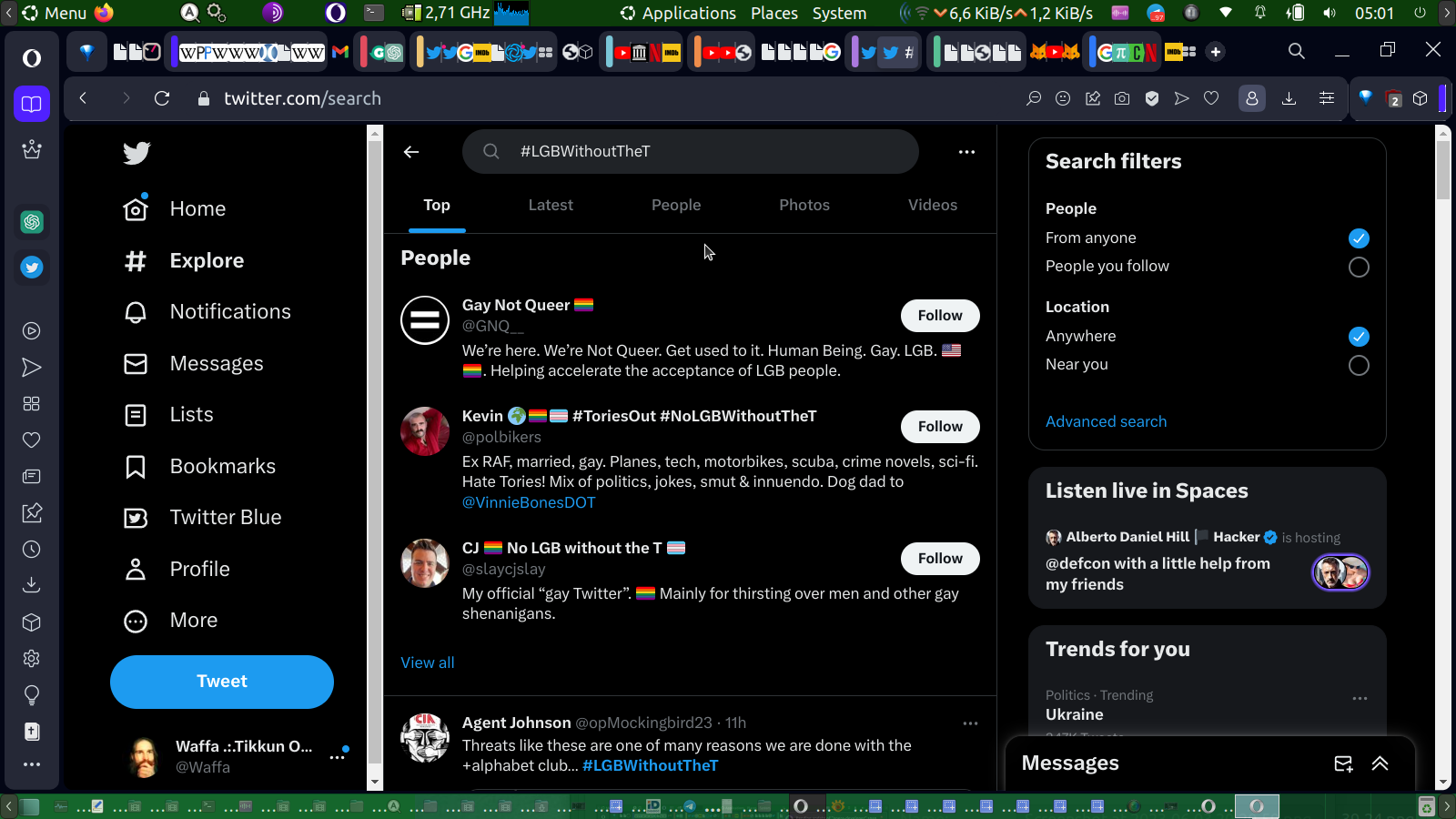Open Agent Johnson tweet's more menu

[x=970, y=723]
